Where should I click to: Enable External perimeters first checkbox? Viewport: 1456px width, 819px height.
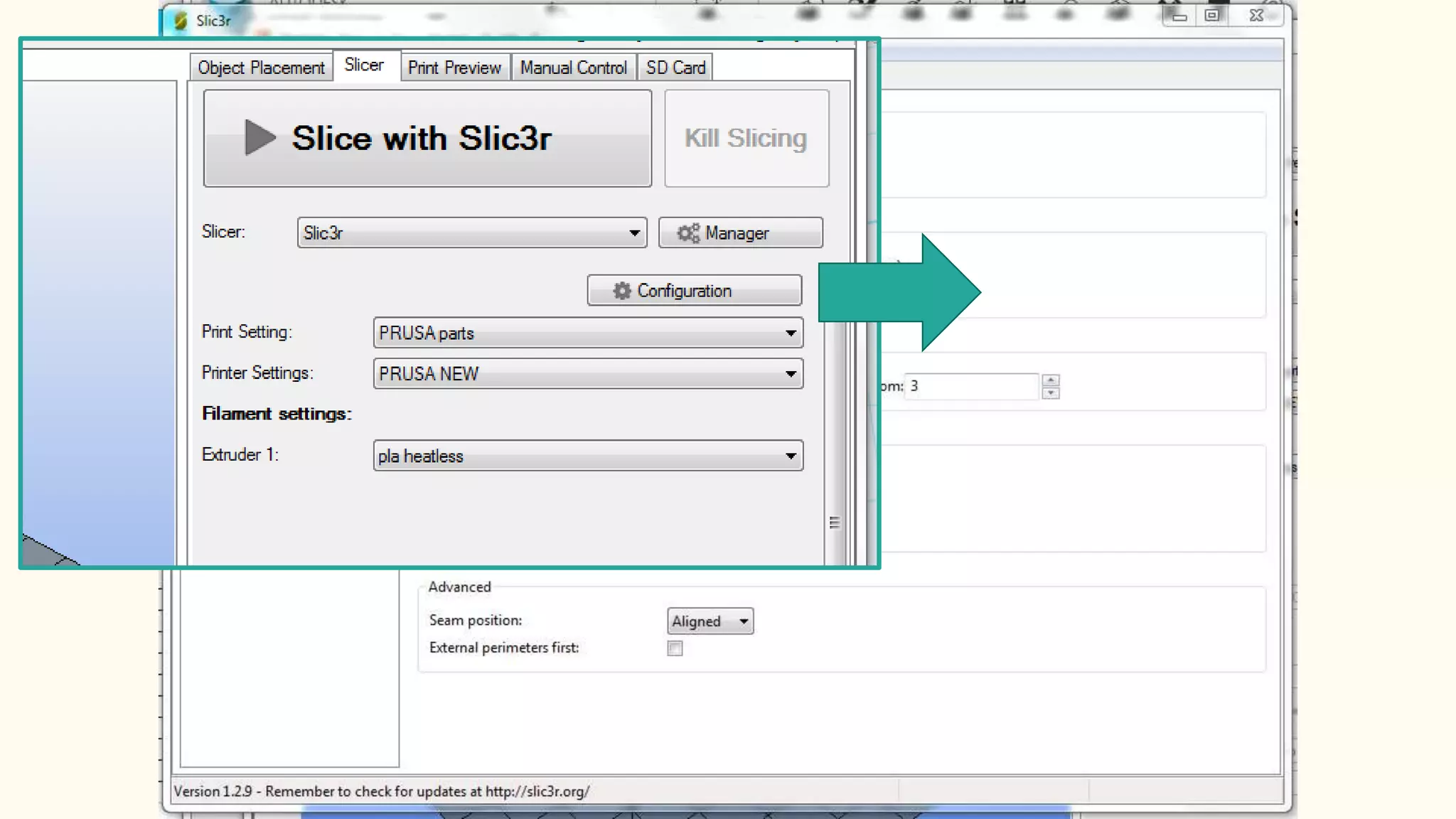click(675, 648)
